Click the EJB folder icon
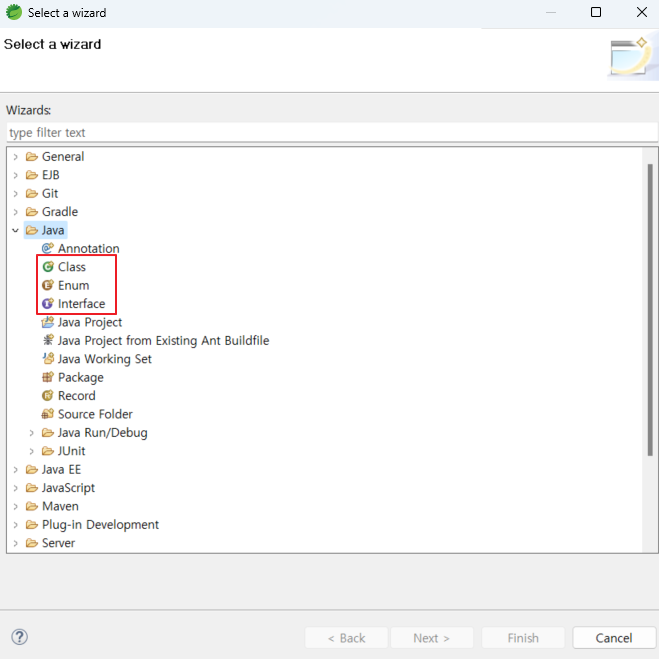Screen dimensions: 659x659 tap(32, 175)
